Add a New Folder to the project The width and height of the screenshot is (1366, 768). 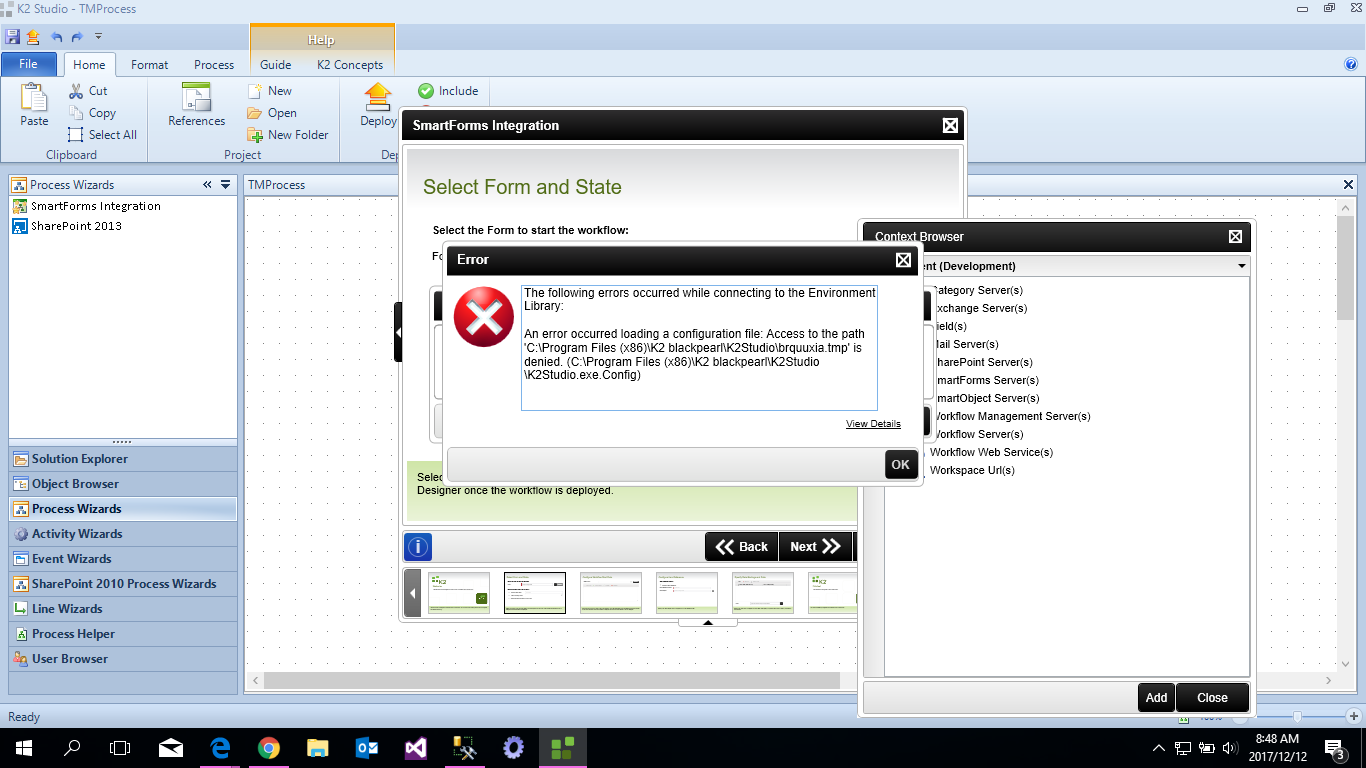[288, 135]
